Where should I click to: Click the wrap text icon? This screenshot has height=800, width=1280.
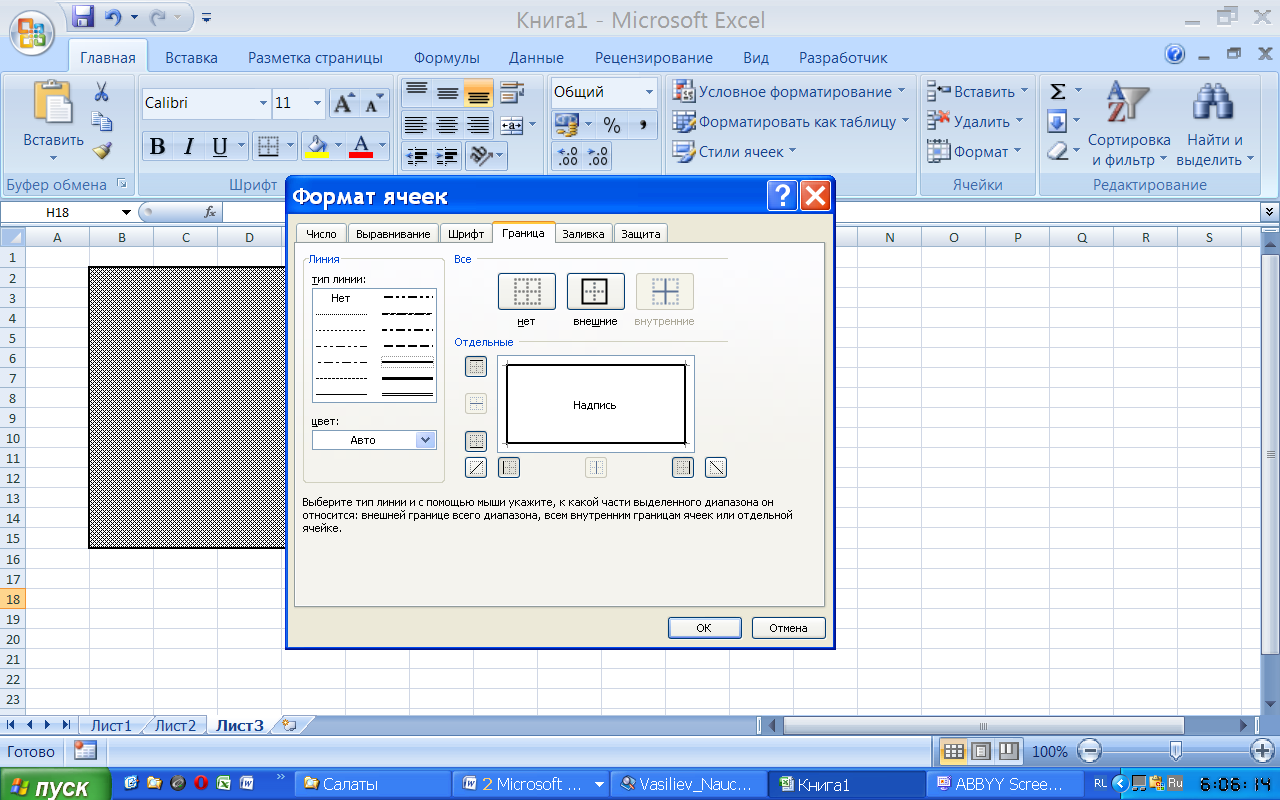512,93
